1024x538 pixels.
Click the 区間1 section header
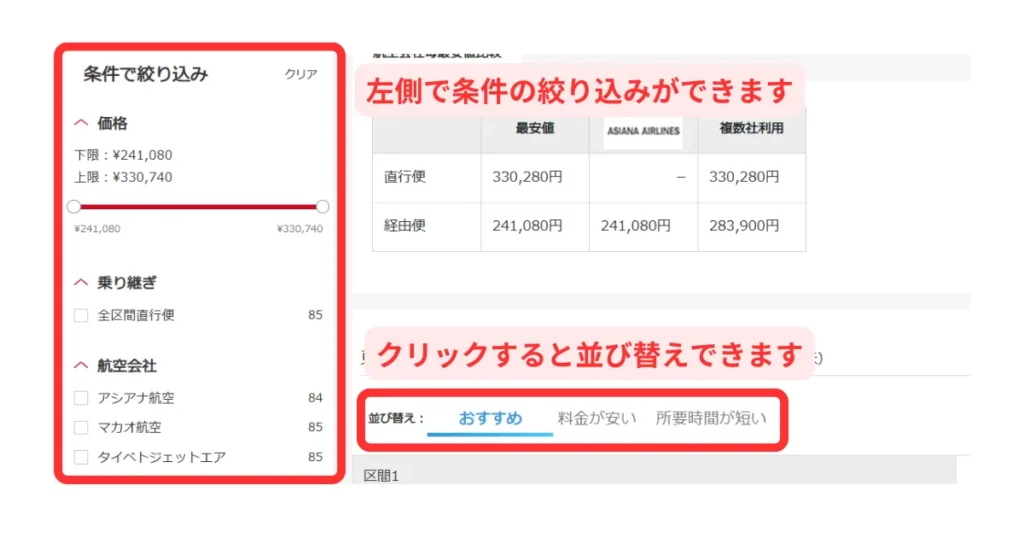point(381,476)
